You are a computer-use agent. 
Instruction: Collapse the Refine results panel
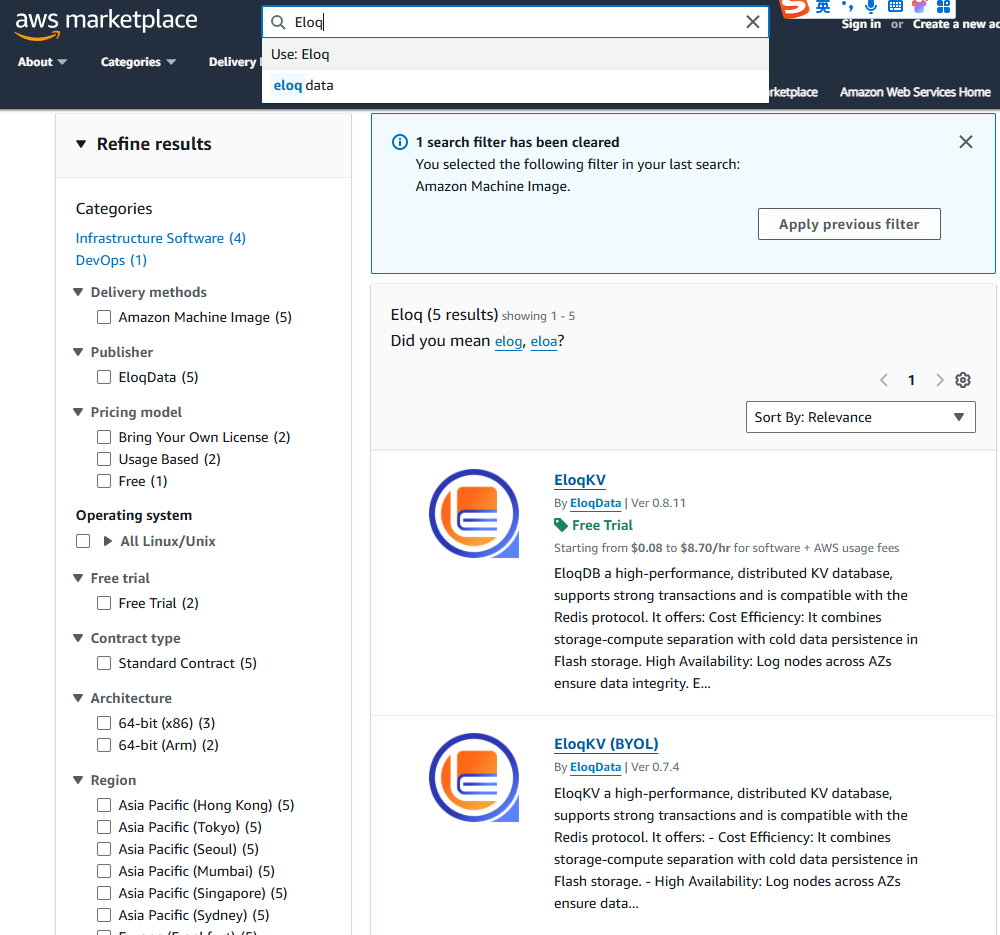tap(81, 144)
